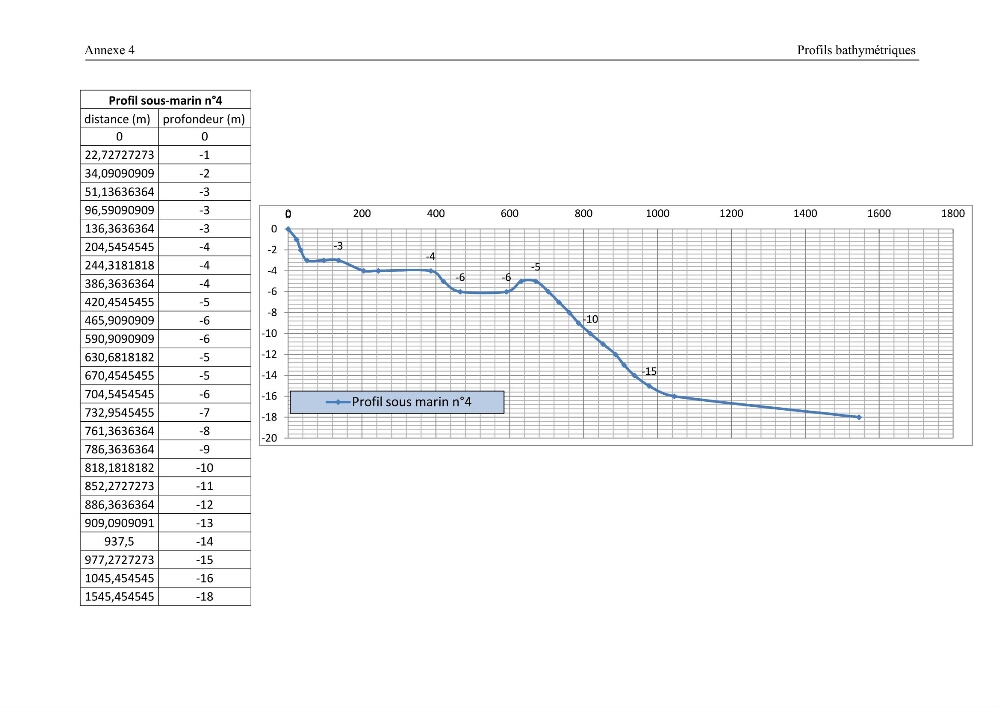Click the distance cell 34,09090909
Screen dimensions: 1000x707
coord(119,173)
